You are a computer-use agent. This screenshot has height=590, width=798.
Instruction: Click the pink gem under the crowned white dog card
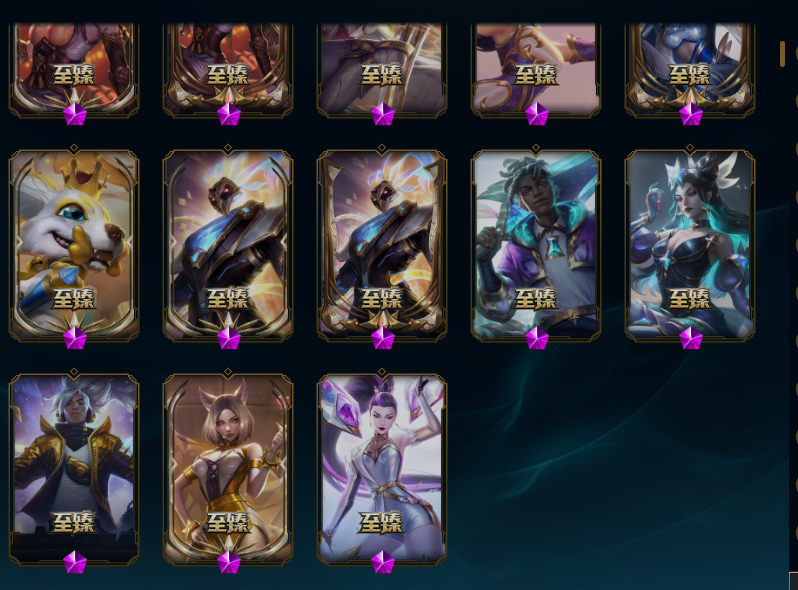tap(75, 338)
